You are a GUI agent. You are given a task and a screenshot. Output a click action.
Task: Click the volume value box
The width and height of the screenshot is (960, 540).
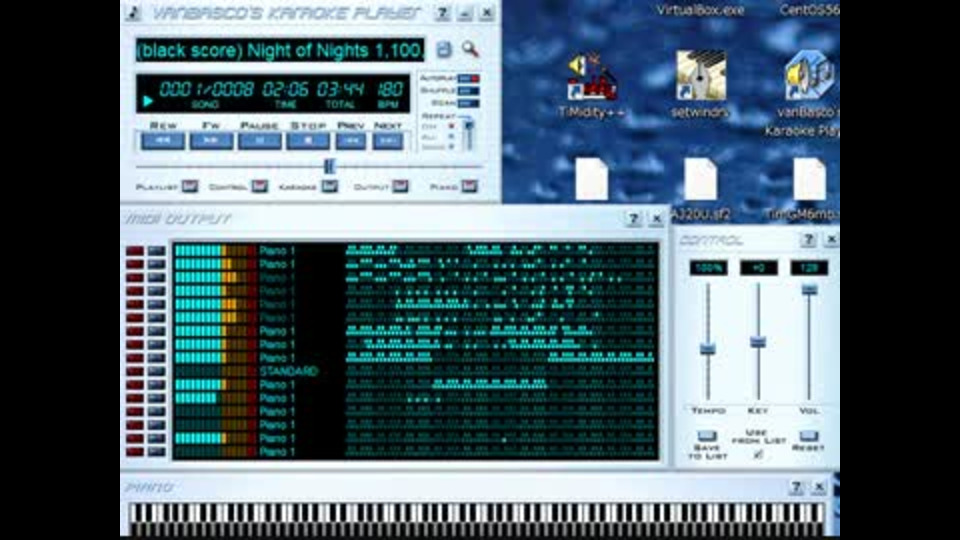coord(809,268)
